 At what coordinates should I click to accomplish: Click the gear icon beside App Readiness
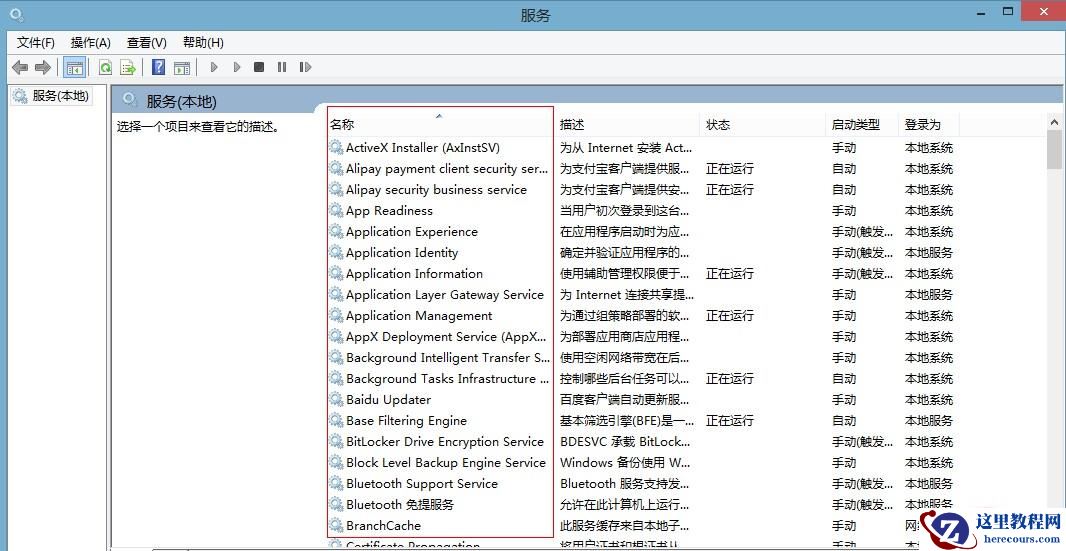336,210
